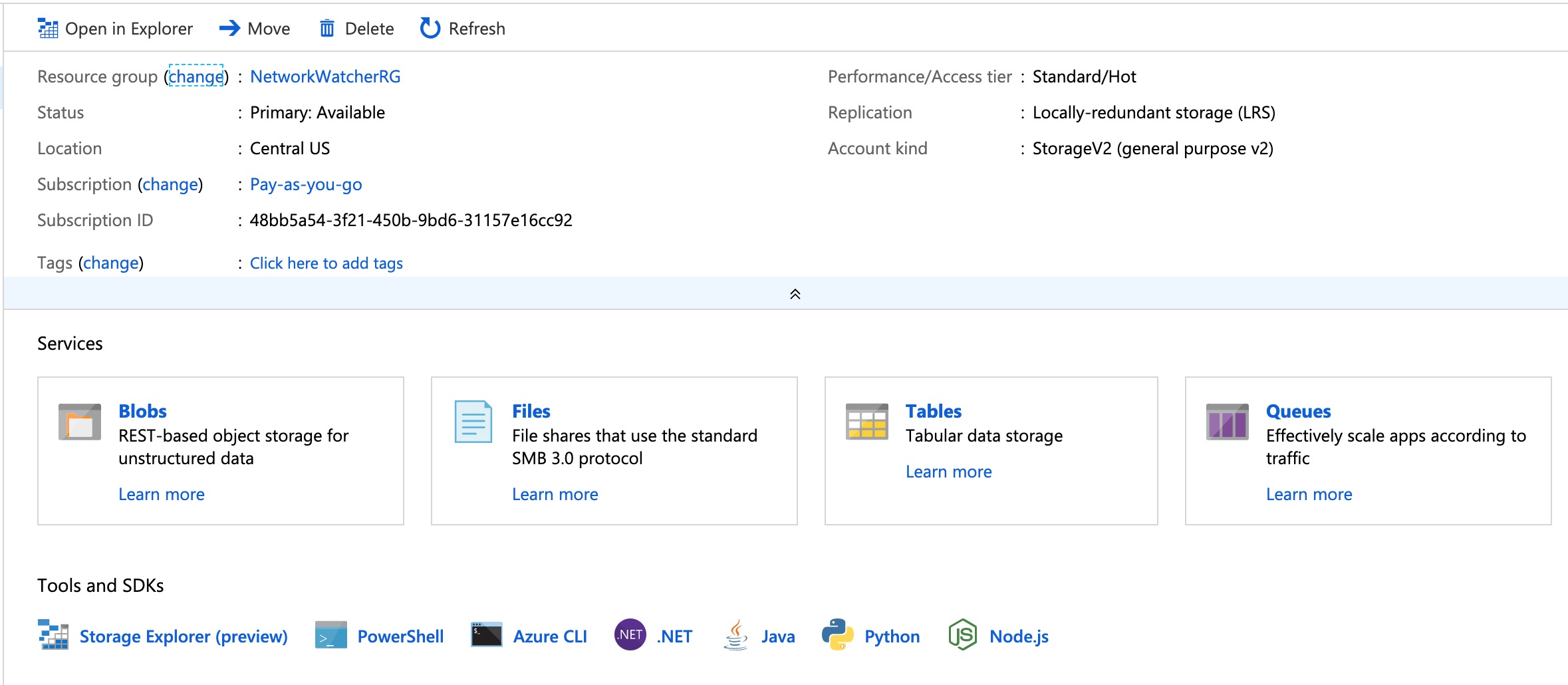The image size is (1568, 685).
Task: Open the Azure CLI SDK link
Action: pyautogui.click(x=550, y=636)
